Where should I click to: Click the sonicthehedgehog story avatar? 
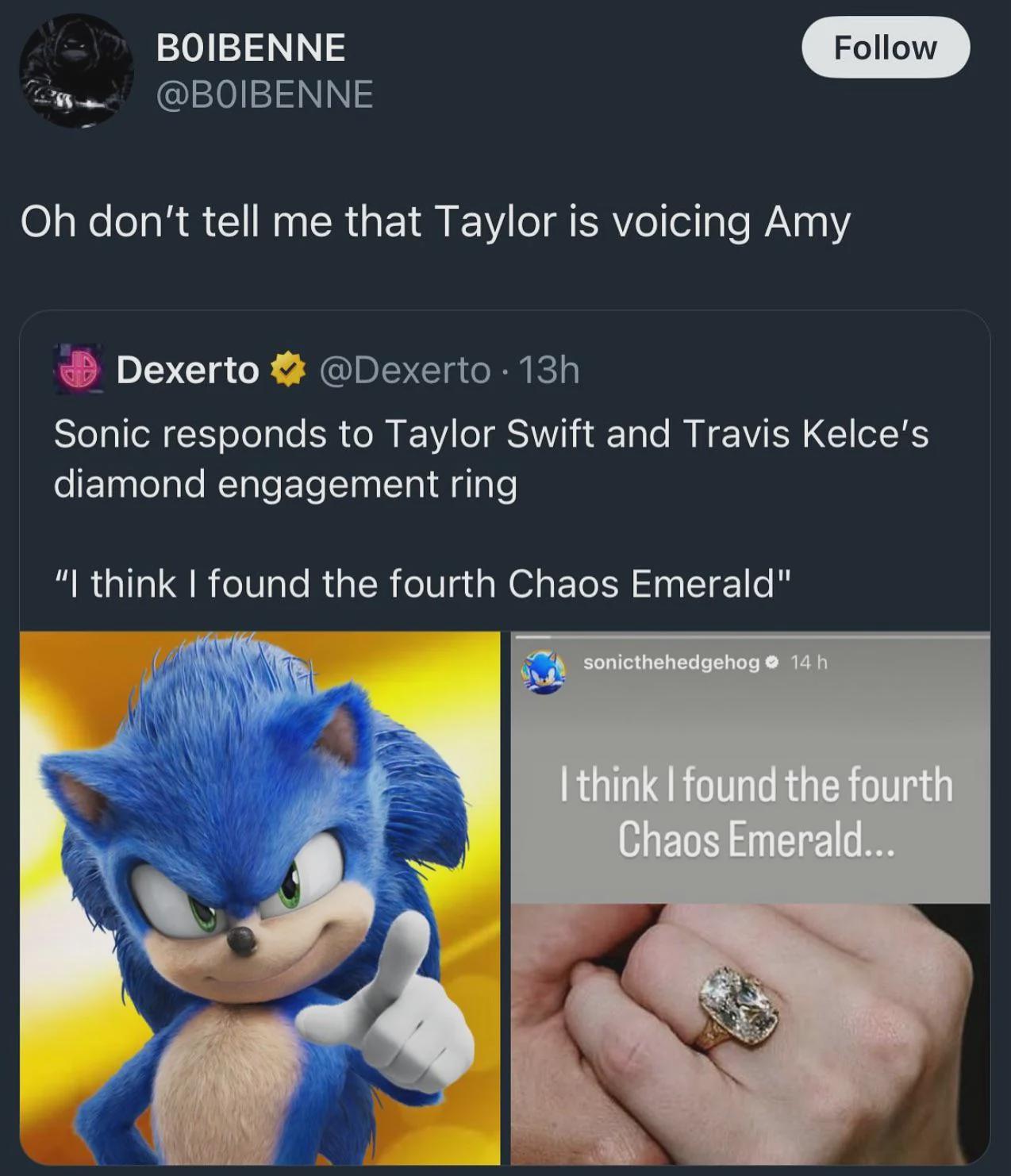[543, 671]
